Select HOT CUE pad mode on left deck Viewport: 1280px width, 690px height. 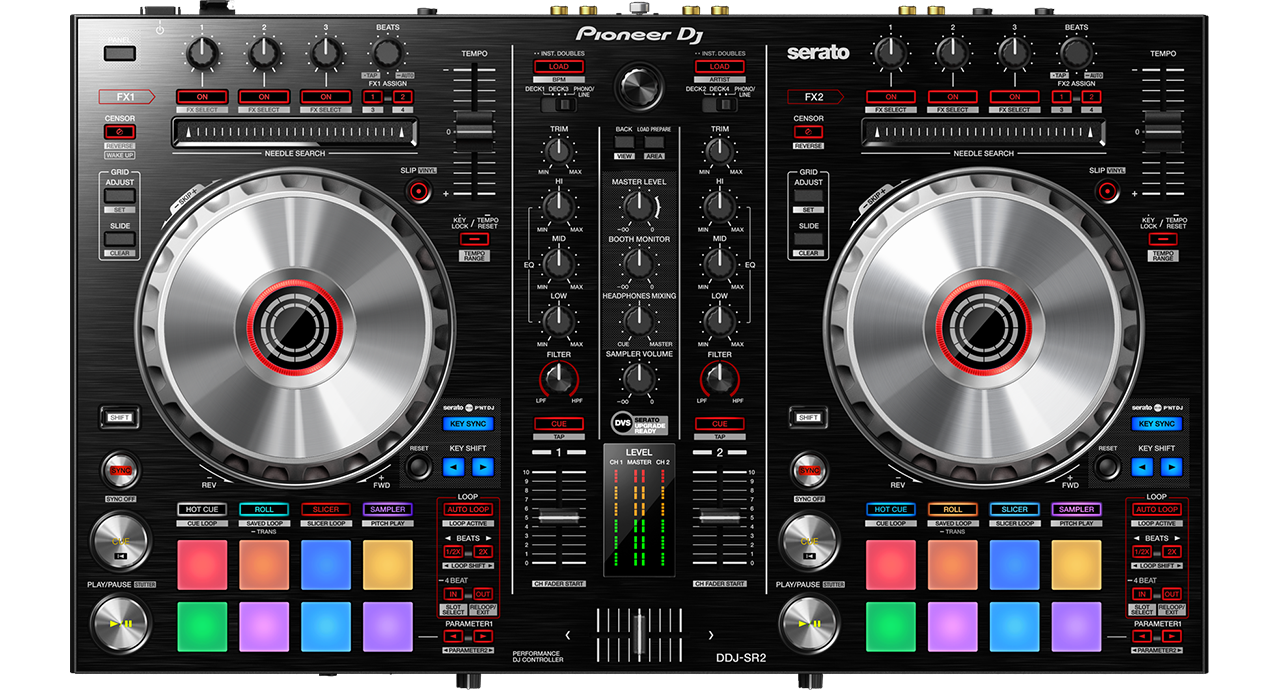pos(202,509)
